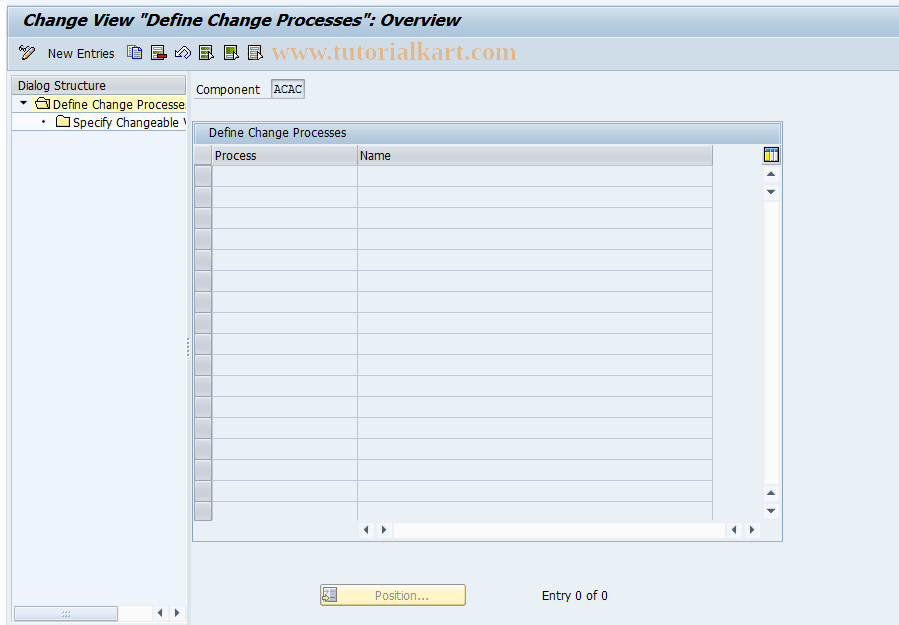The height and width of the screenshot is (625, 899).
Task: Click bottom up-arrow of table scrollbar
Action: coord(771,493)
